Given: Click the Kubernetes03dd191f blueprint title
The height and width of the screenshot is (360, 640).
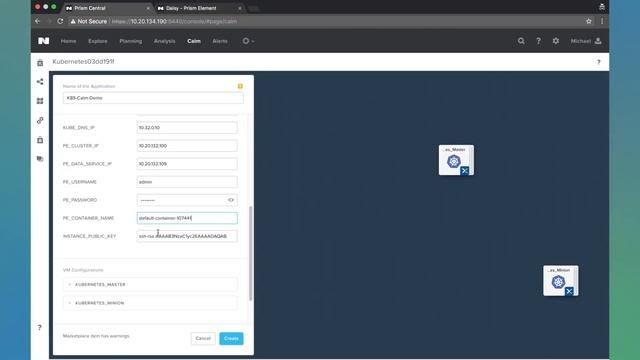Looking at the screenshot, I should click(x=83, y=62).
